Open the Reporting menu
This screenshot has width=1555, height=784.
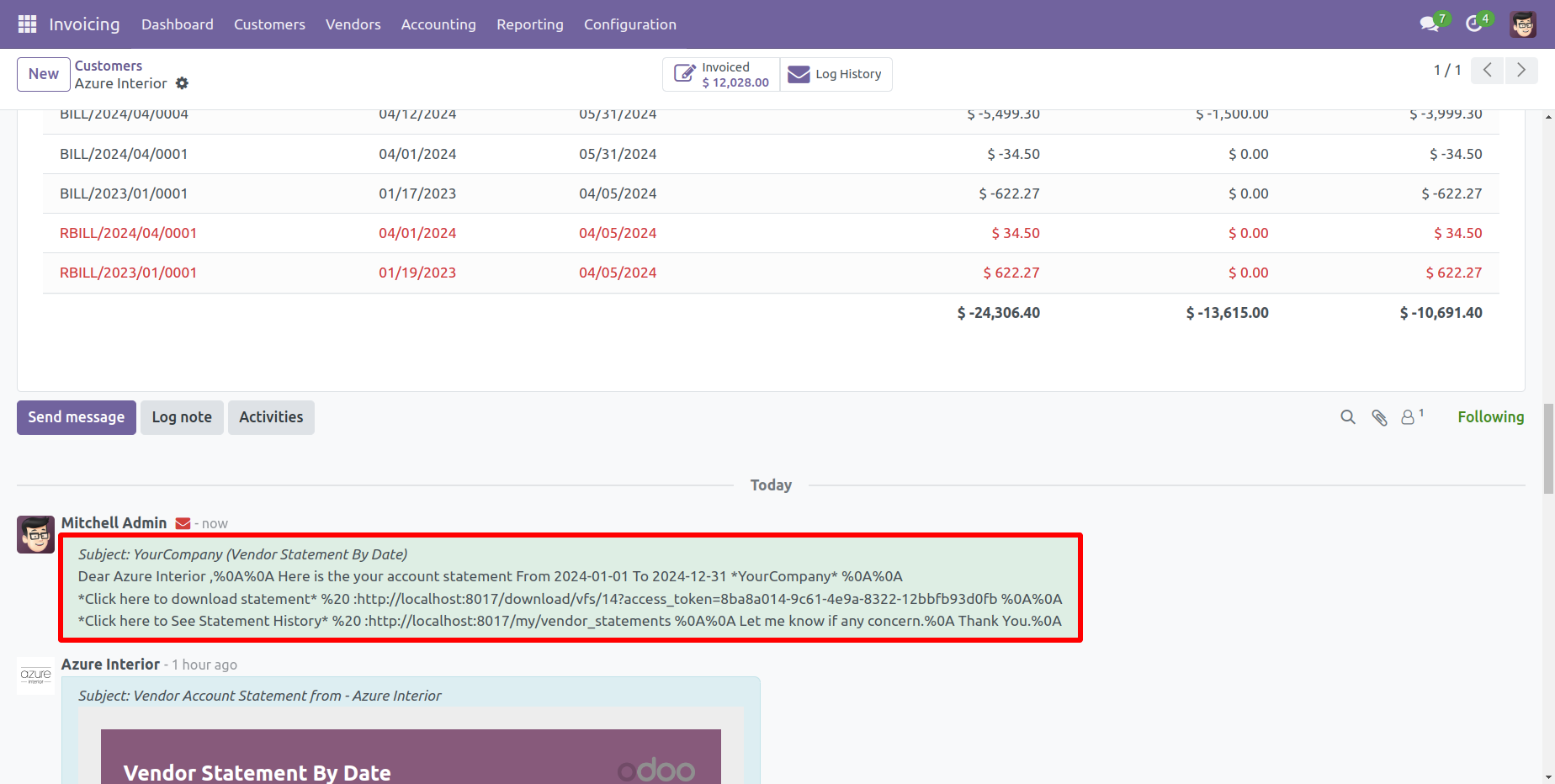coord(530,24)
